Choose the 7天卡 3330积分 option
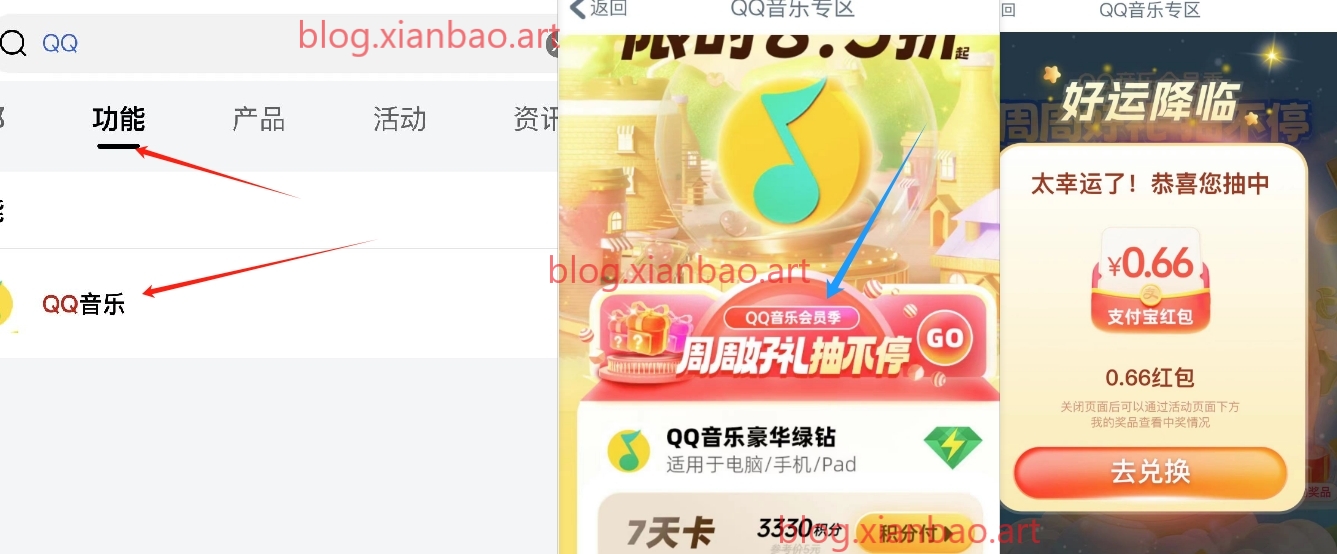Screen dimensions: 1337x554 pos(789,525)
